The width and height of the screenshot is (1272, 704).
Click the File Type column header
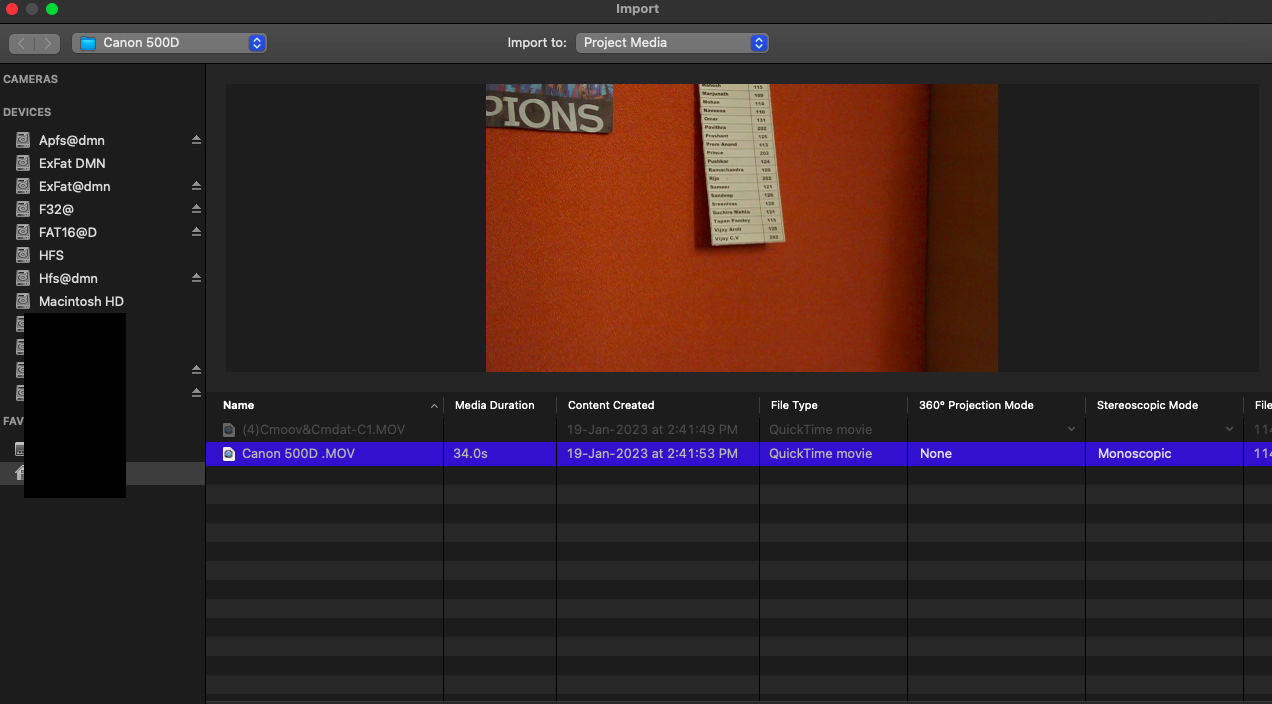point(793,405)
